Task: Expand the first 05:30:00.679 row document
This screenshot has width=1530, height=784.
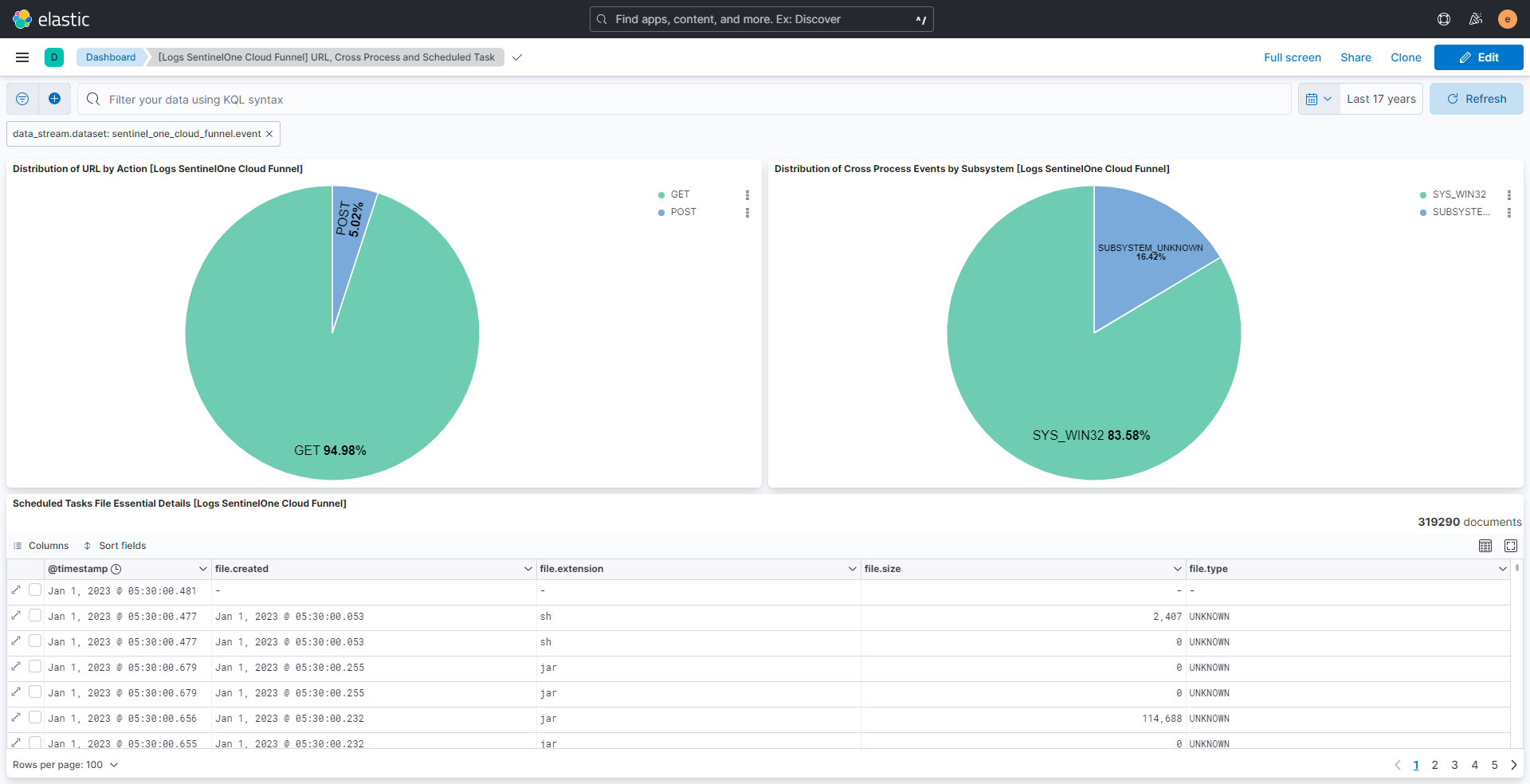Action: [x=16, y=666]
